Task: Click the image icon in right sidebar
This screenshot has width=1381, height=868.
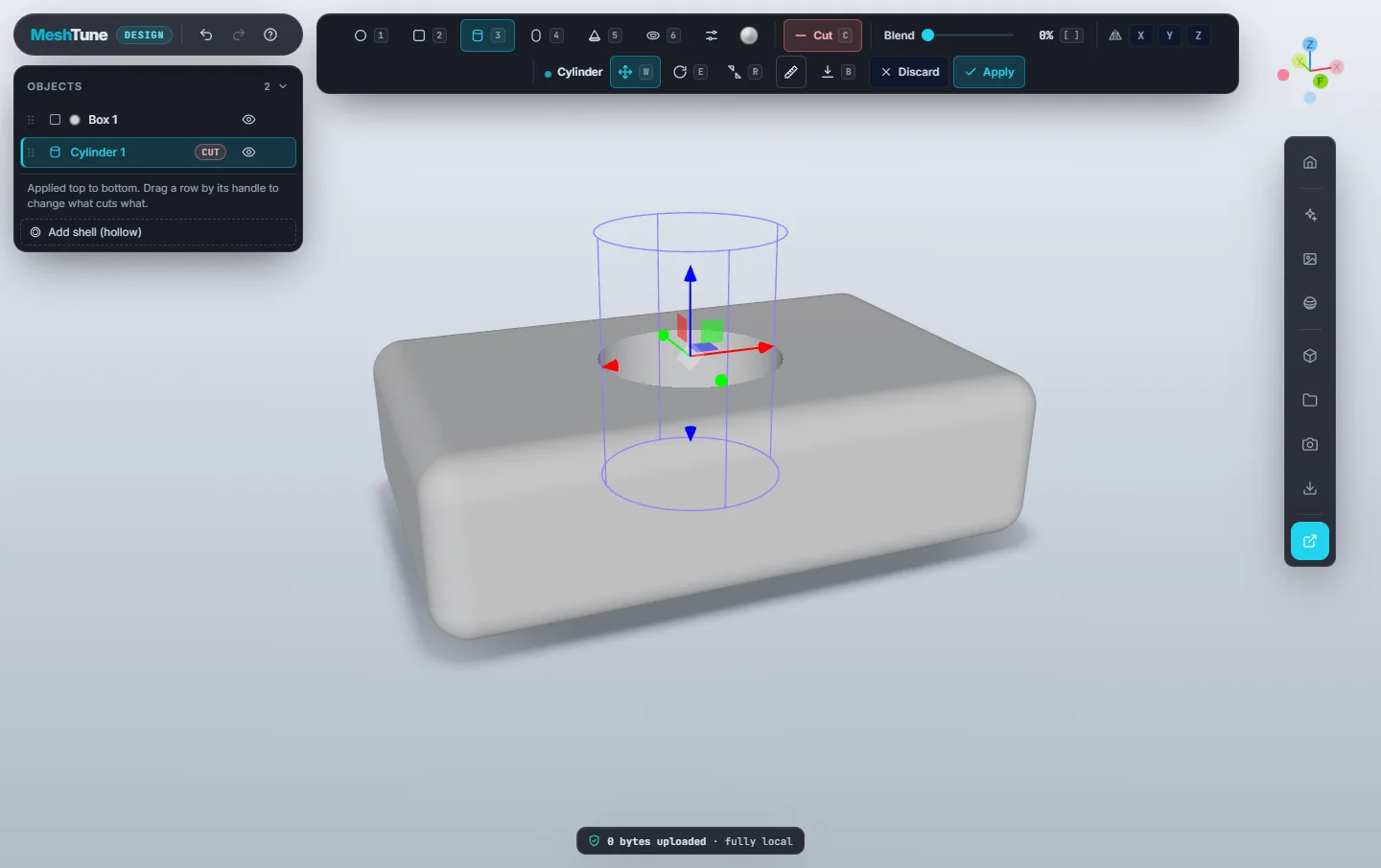Action: (x=1310, y=259)
